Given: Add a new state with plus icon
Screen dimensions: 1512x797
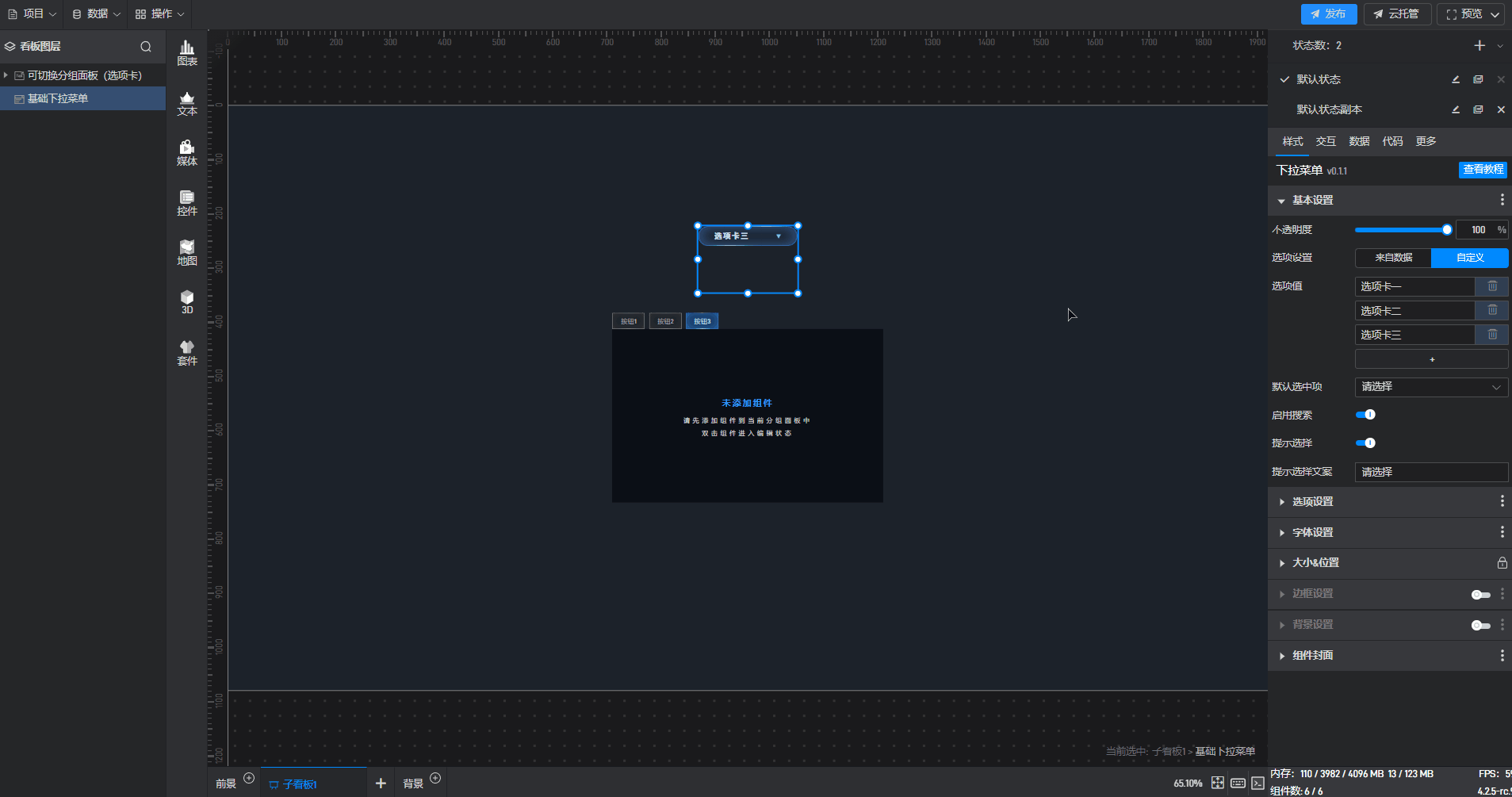Looking at the screenshot, I should pos(1479,46).
